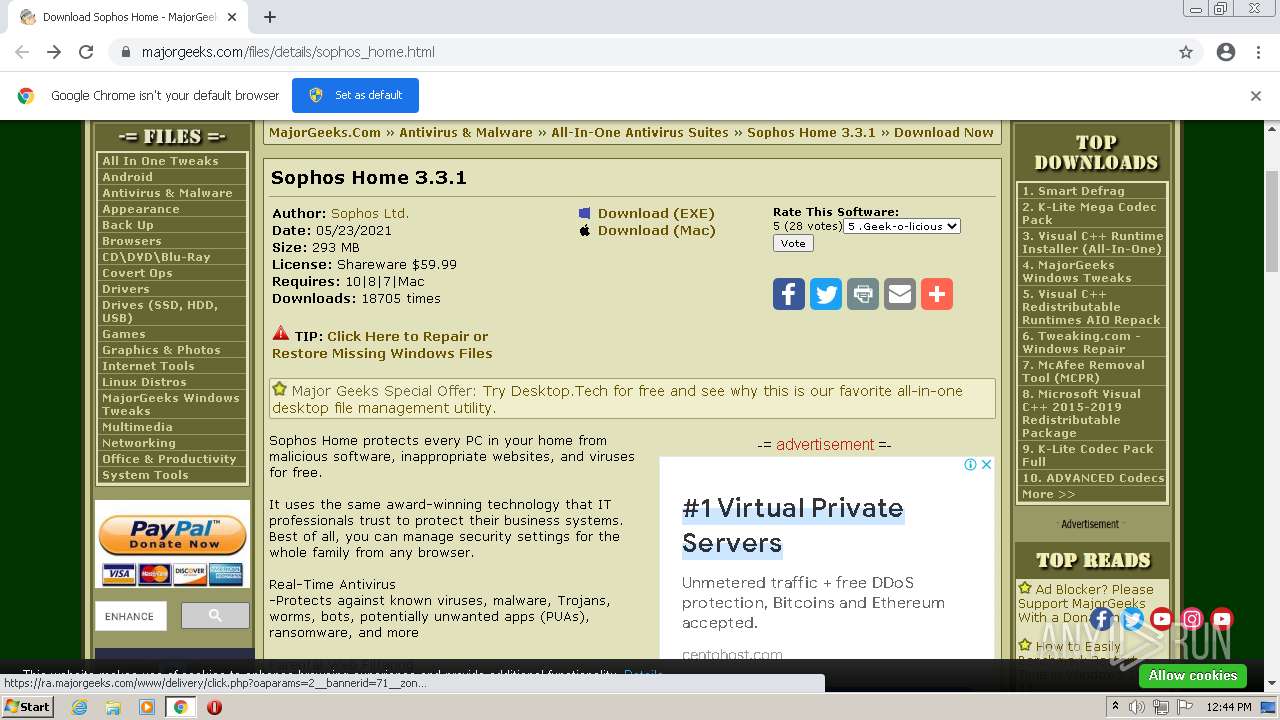
Task: Click More >> in Top Downloads
Action: [1048, 494]
